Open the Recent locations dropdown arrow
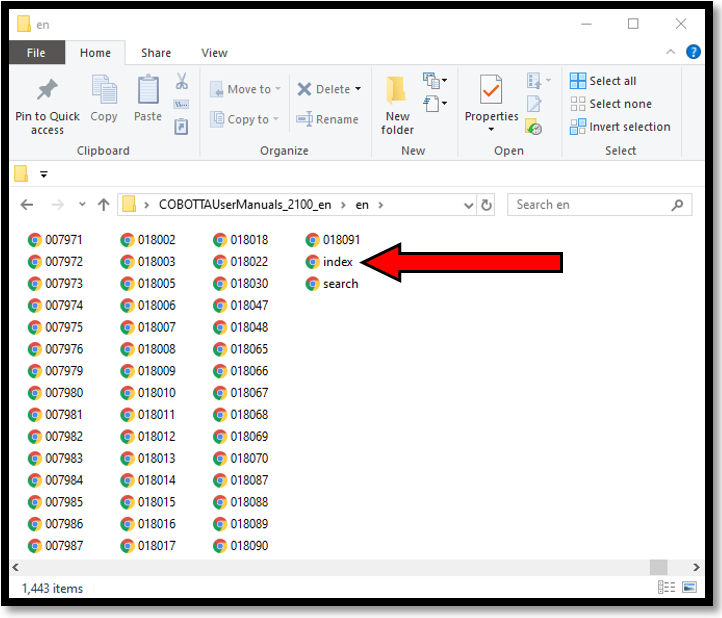Viewport: 722px width, 618px height. [82, 204]
